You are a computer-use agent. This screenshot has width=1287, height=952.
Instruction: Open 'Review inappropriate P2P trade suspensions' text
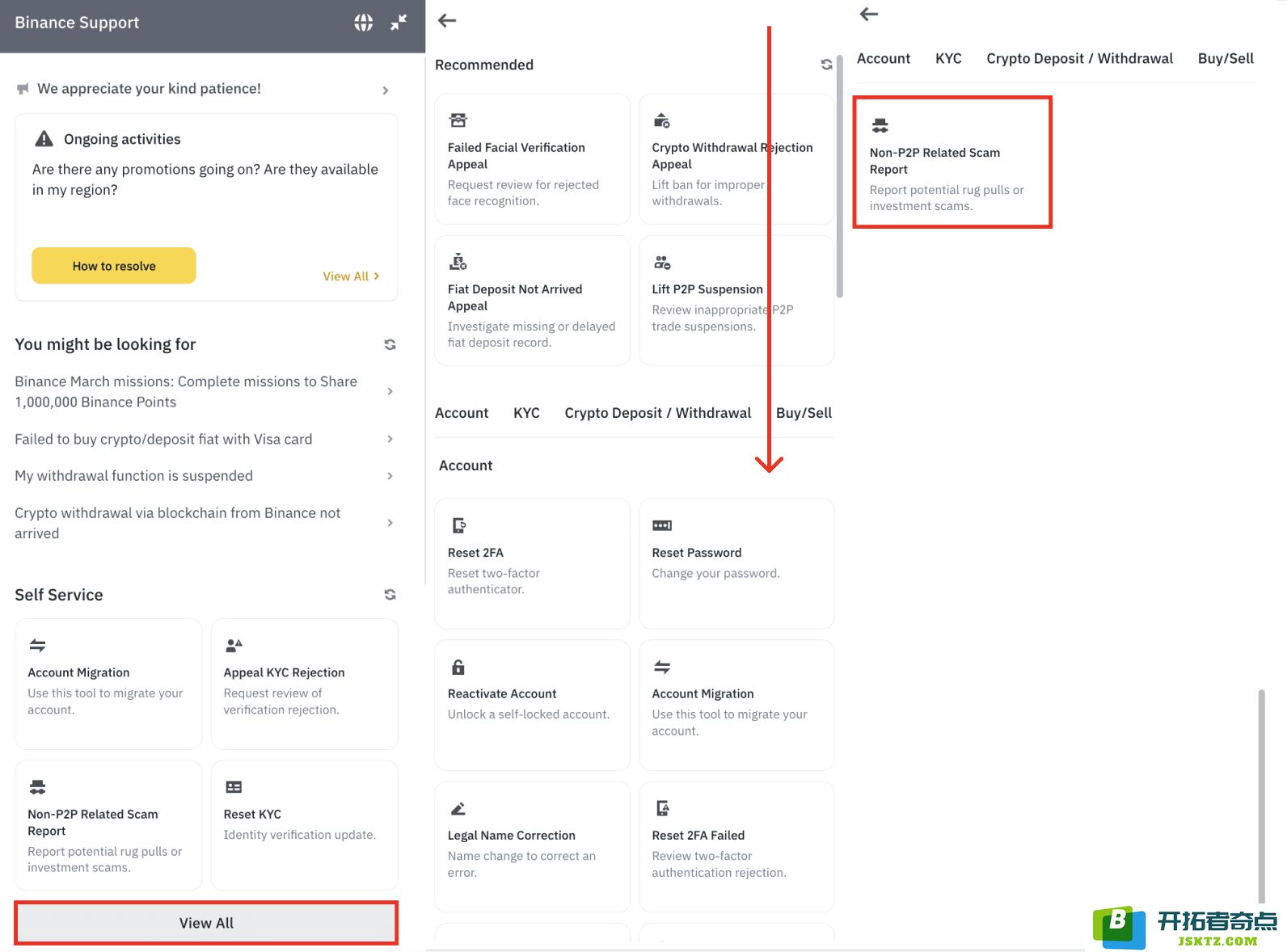pos(723,318)
